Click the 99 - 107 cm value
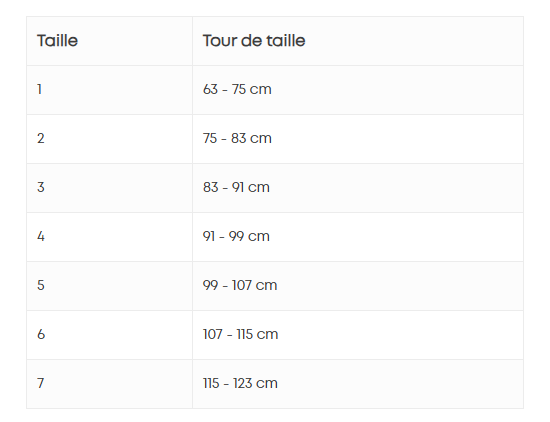The width and height of the screenshot is (550, 422). [x=240, y=285]
